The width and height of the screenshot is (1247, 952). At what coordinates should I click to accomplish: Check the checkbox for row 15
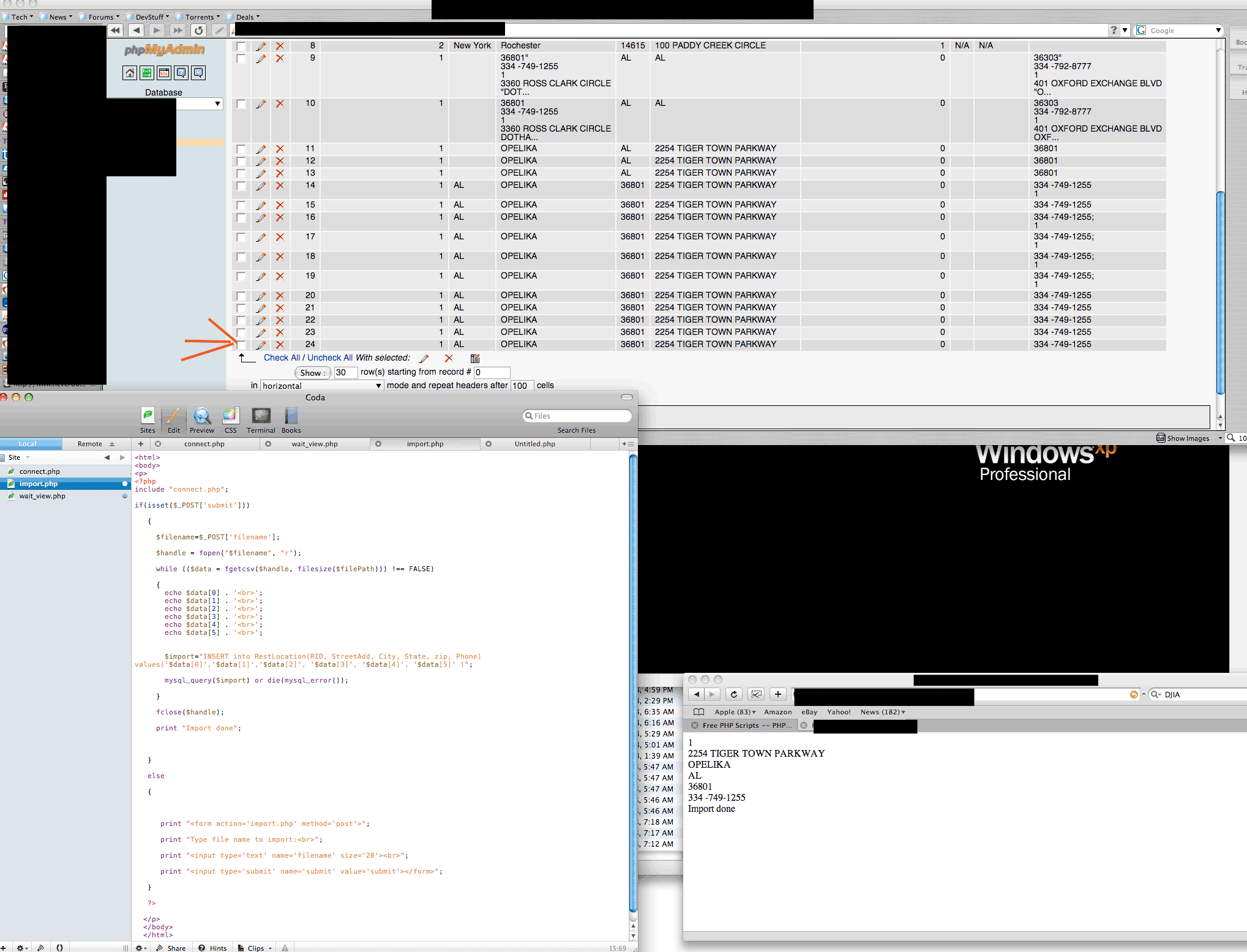[x=241, y=205]
